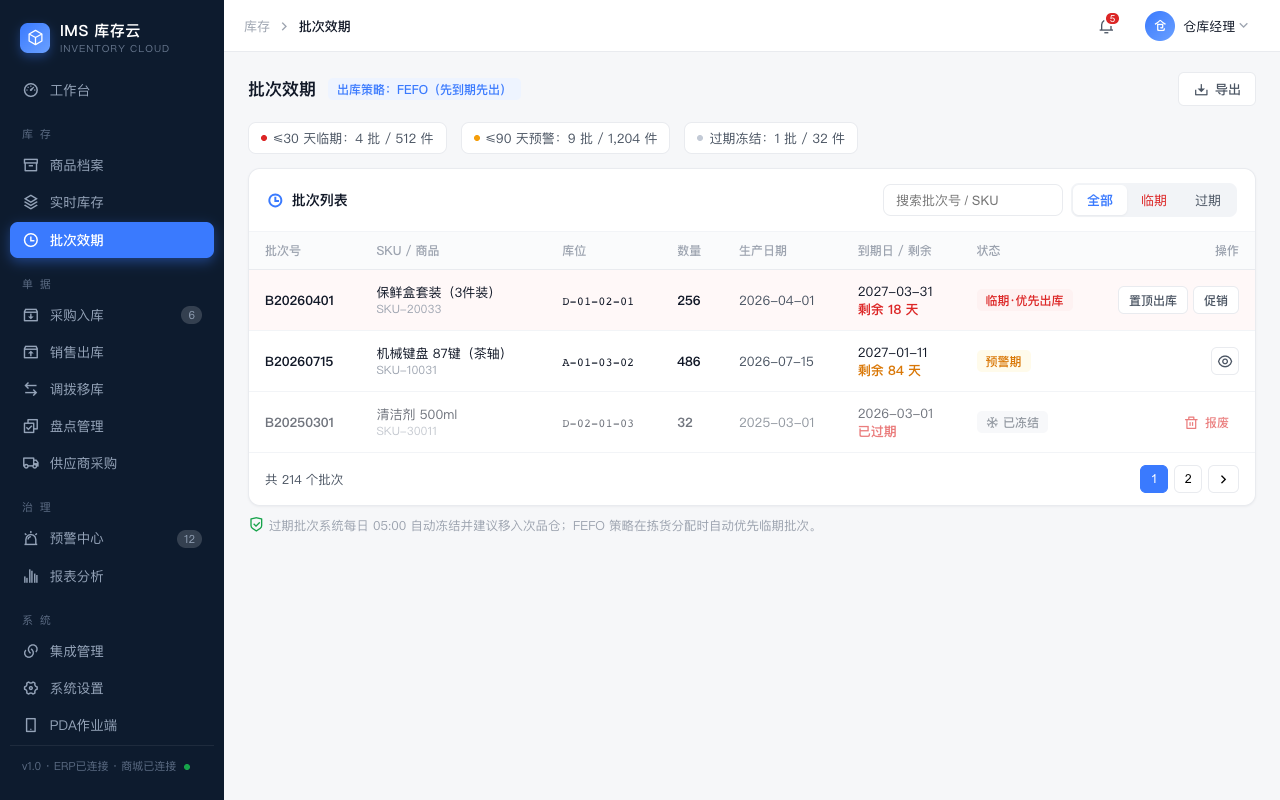Click the 已冻结 status badge
Image resolution: width=1280 pixels, height=800 pixels.
point(1012,422)
